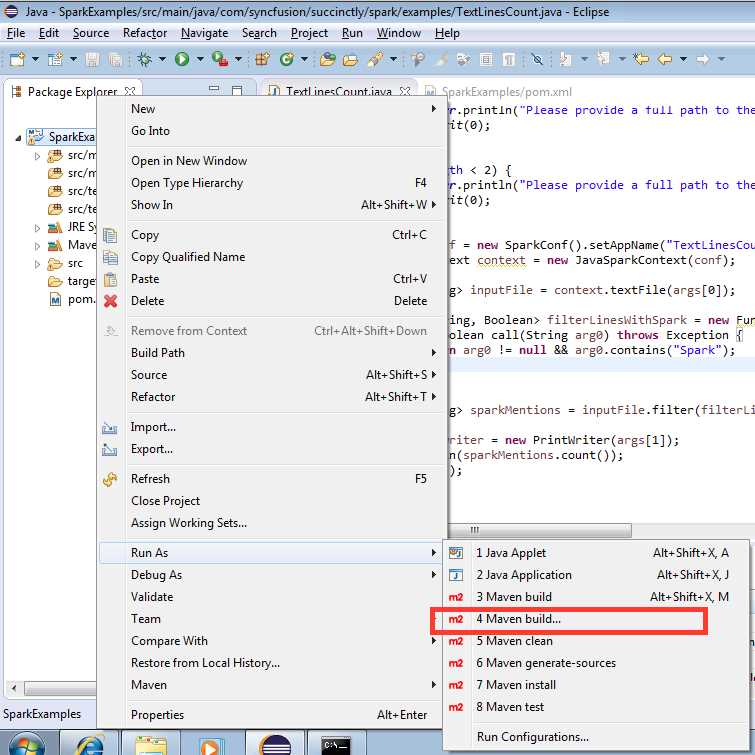Click the Eclipse icon in the taskbar
This screenshot has width=755, height=755.
275,744
